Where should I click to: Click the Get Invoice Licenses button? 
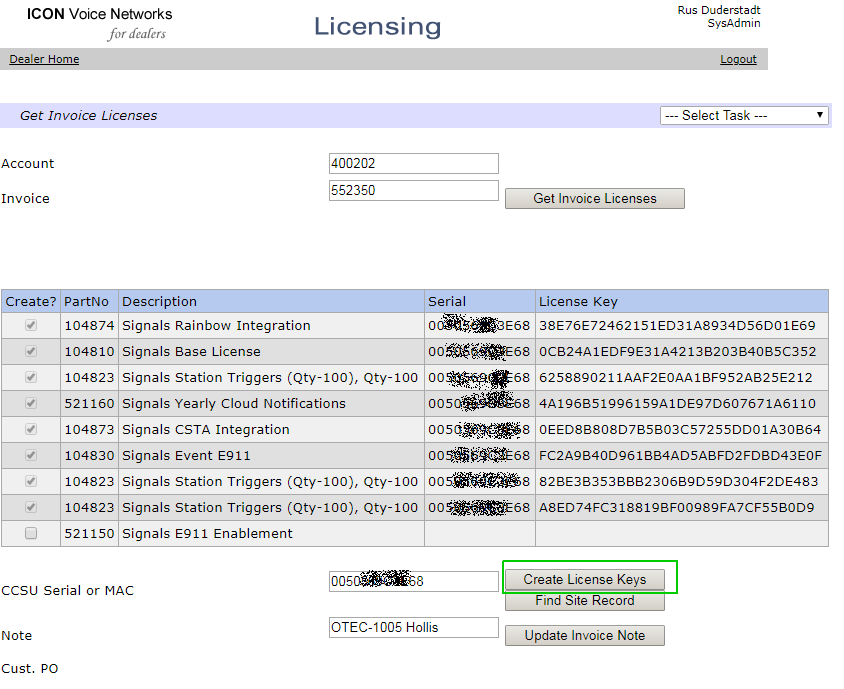pos(594,199)
